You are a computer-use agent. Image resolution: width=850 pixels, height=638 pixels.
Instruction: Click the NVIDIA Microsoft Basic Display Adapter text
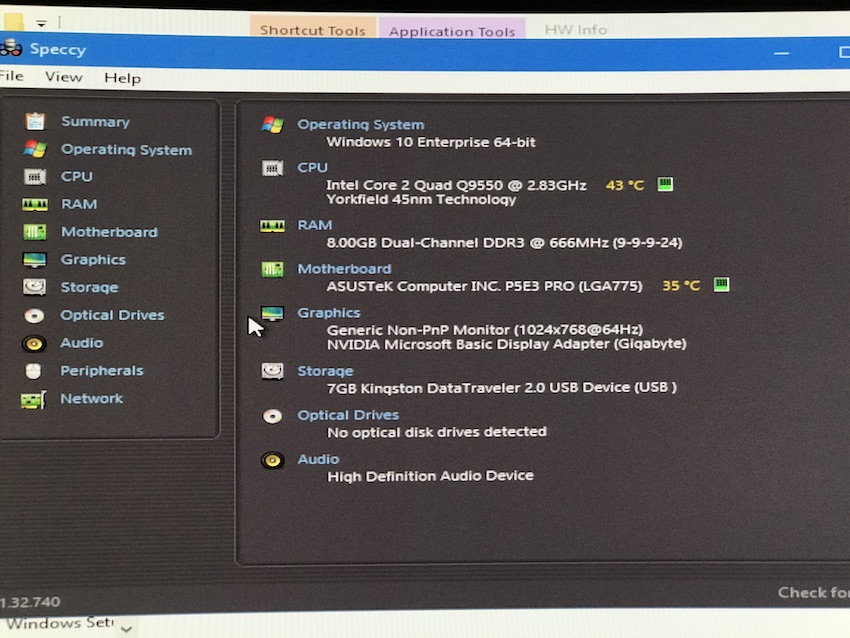(506, 344)
